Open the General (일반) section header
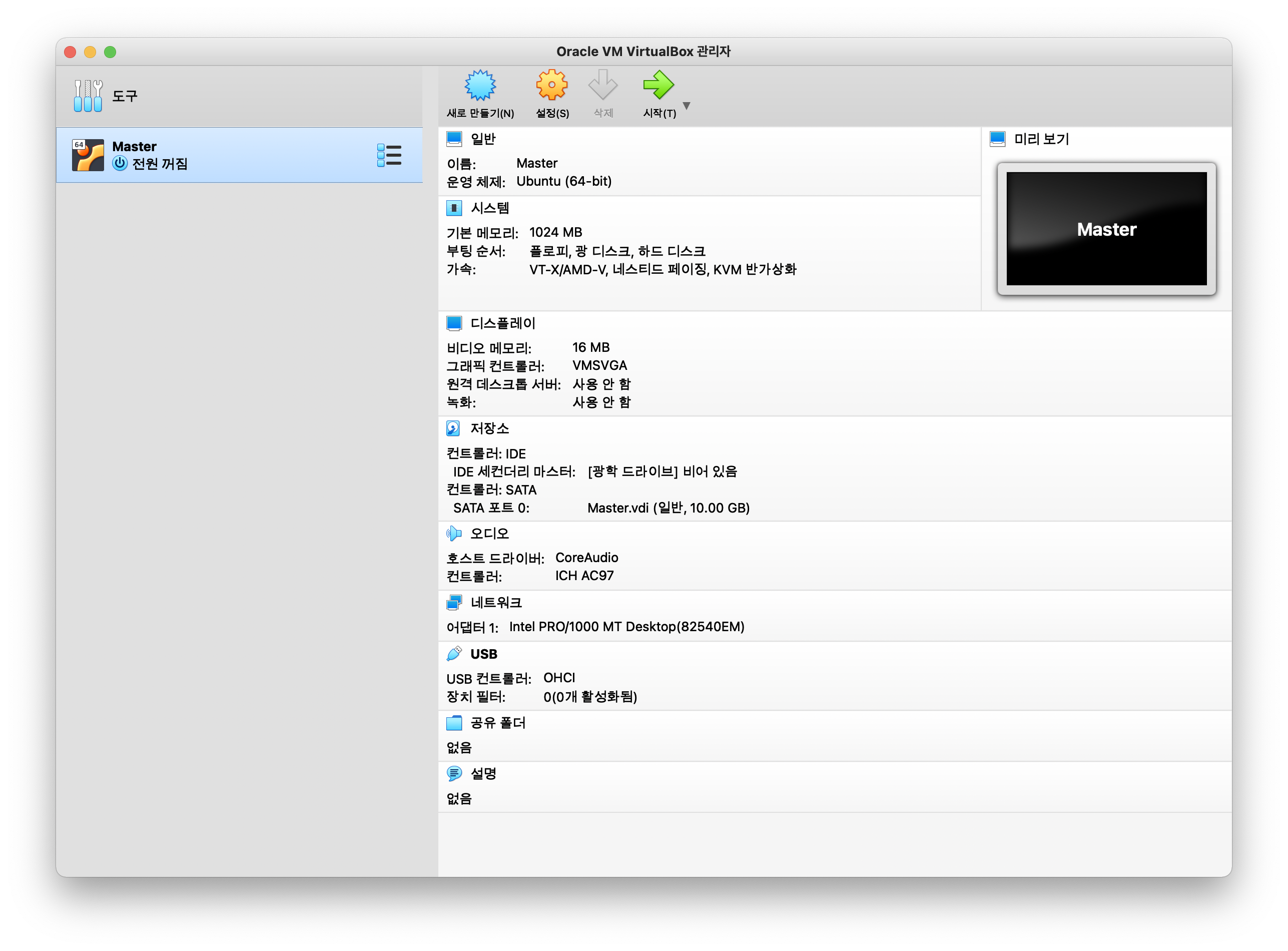1288x951 pixels. (x=483, y=139)
